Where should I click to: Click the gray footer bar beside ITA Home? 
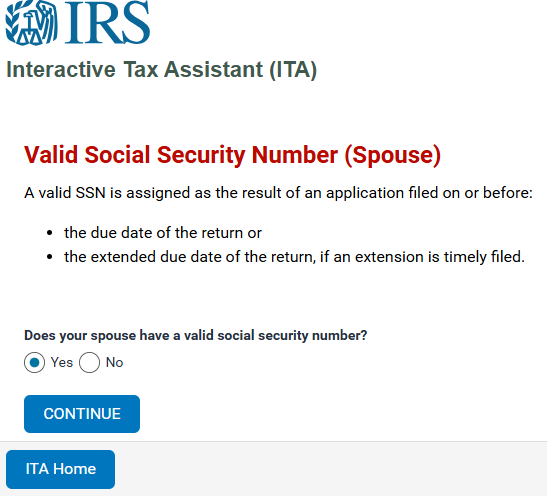point(331,469)
